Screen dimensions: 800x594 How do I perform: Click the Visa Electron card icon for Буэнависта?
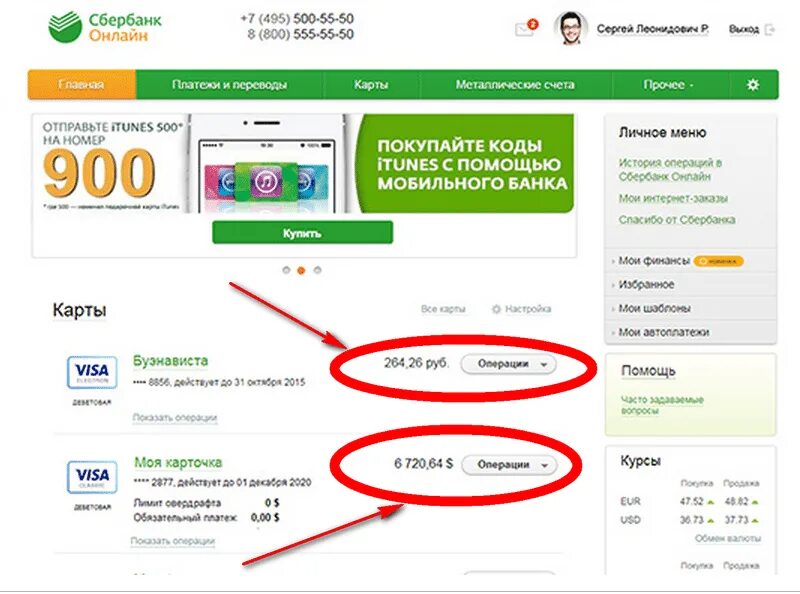pyautogui.click(x=92, y=373)
